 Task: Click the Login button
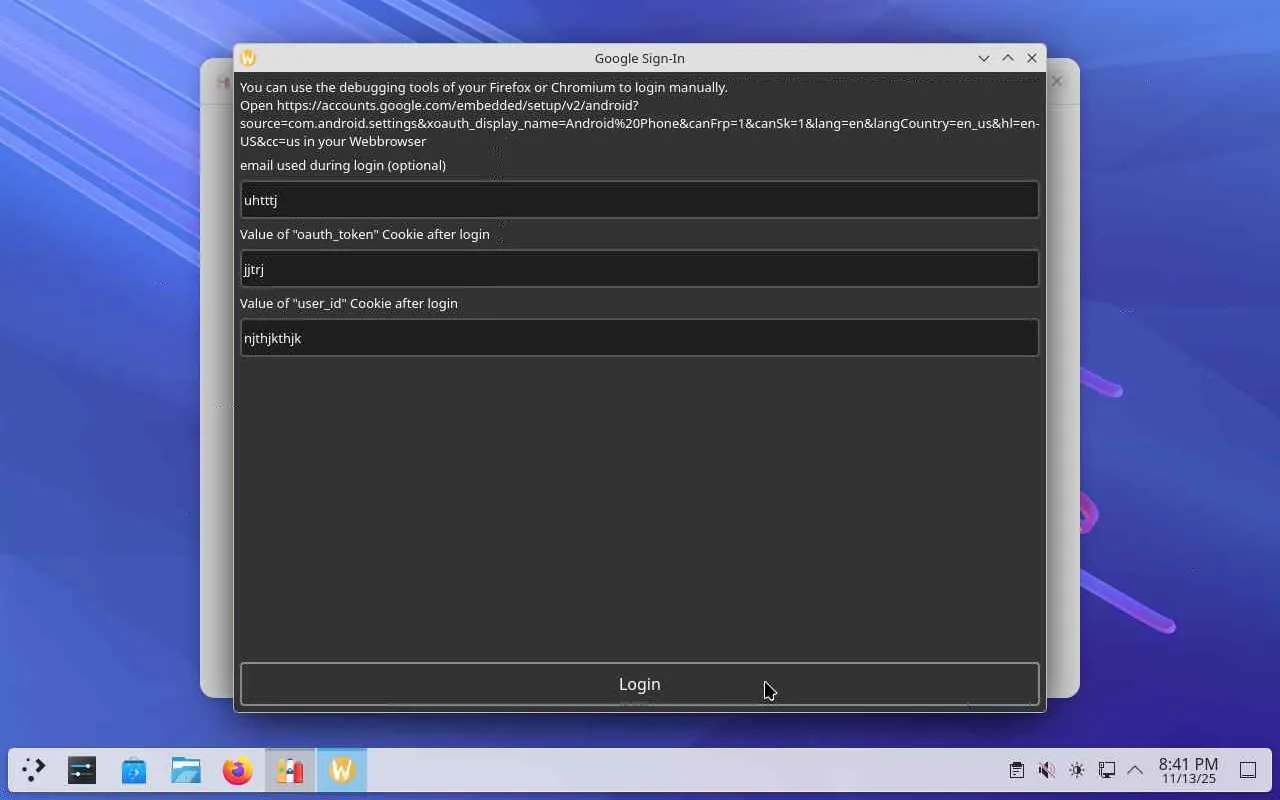640,684
